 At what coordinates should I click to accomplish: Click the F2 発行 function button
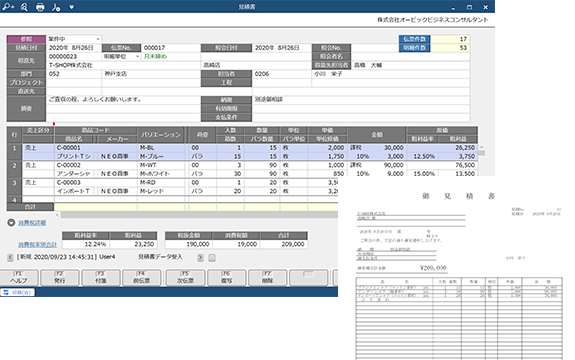coord(60,278)
